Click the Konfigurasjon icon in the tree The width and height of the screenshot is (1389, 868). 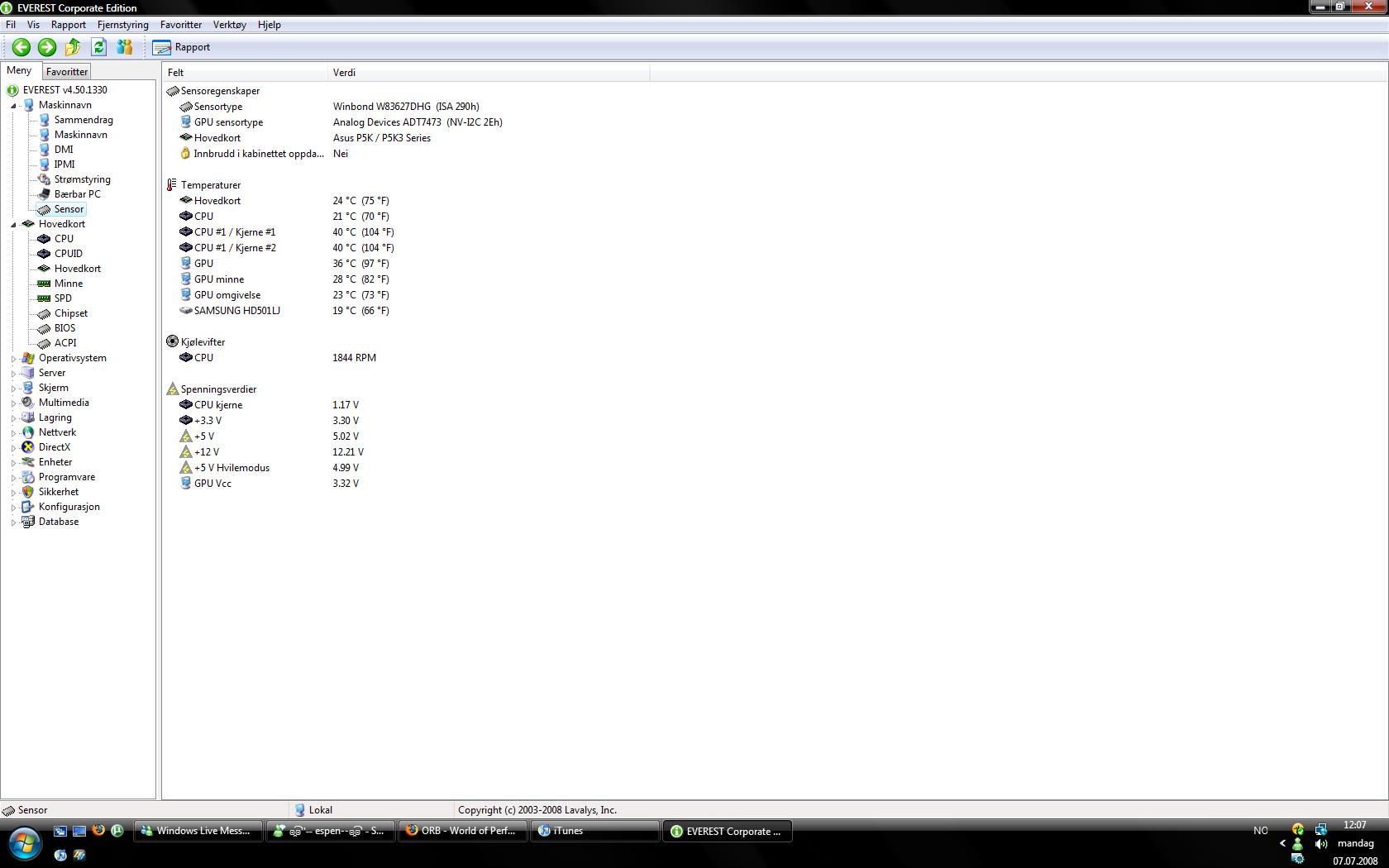28,507
